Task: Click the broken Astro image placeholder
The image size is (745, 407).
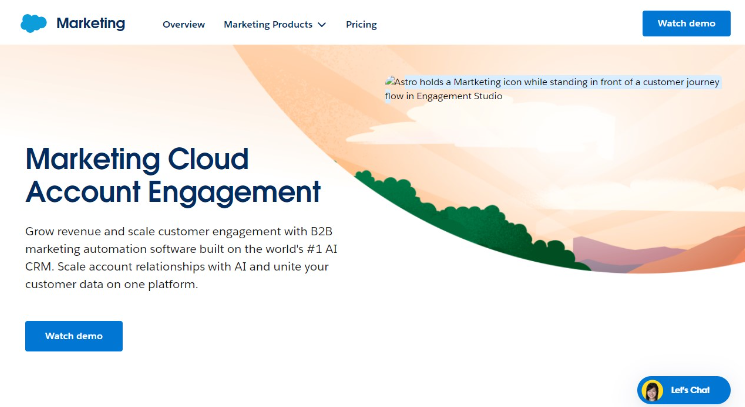Action: 552,89
